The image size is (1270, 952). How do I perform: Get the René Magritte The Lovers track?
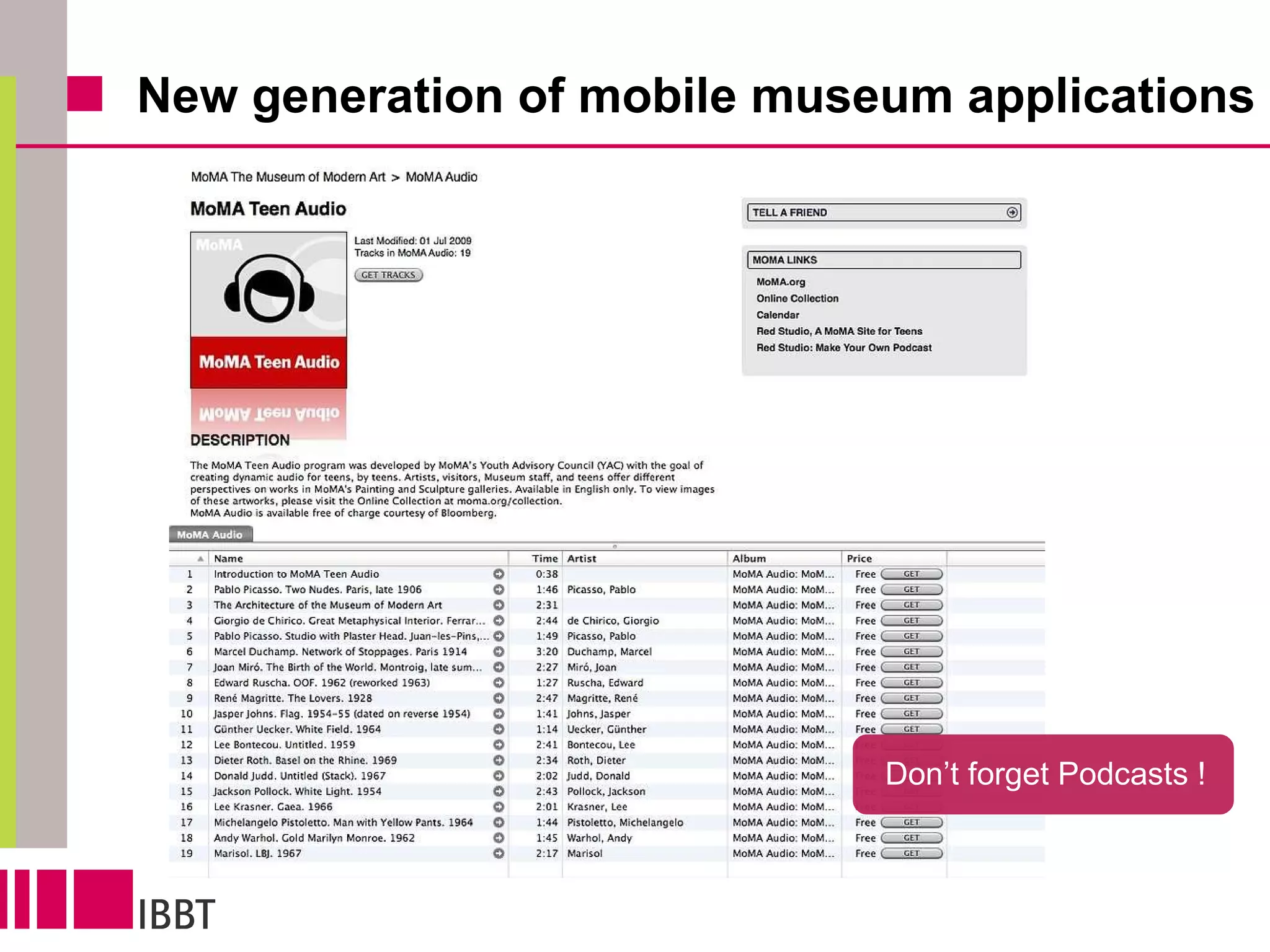point(912,698)
